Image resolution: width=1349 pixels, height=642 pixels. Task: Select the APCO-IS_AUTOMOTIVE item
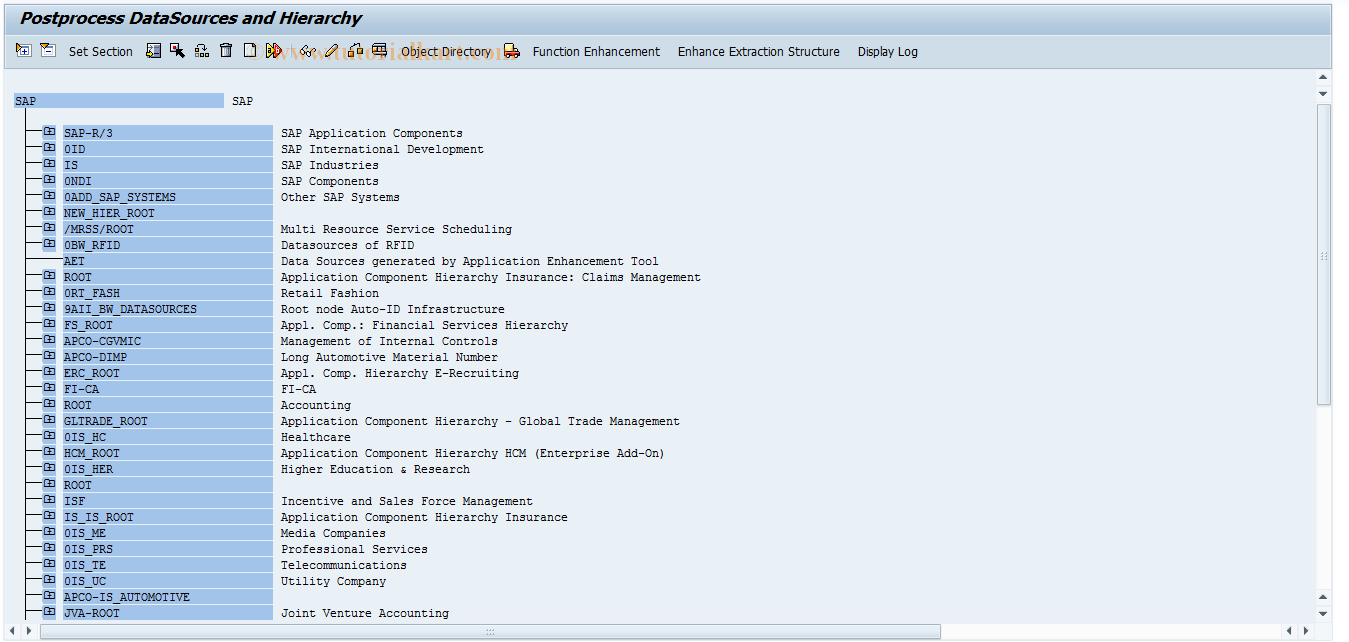tap(168, 597)
